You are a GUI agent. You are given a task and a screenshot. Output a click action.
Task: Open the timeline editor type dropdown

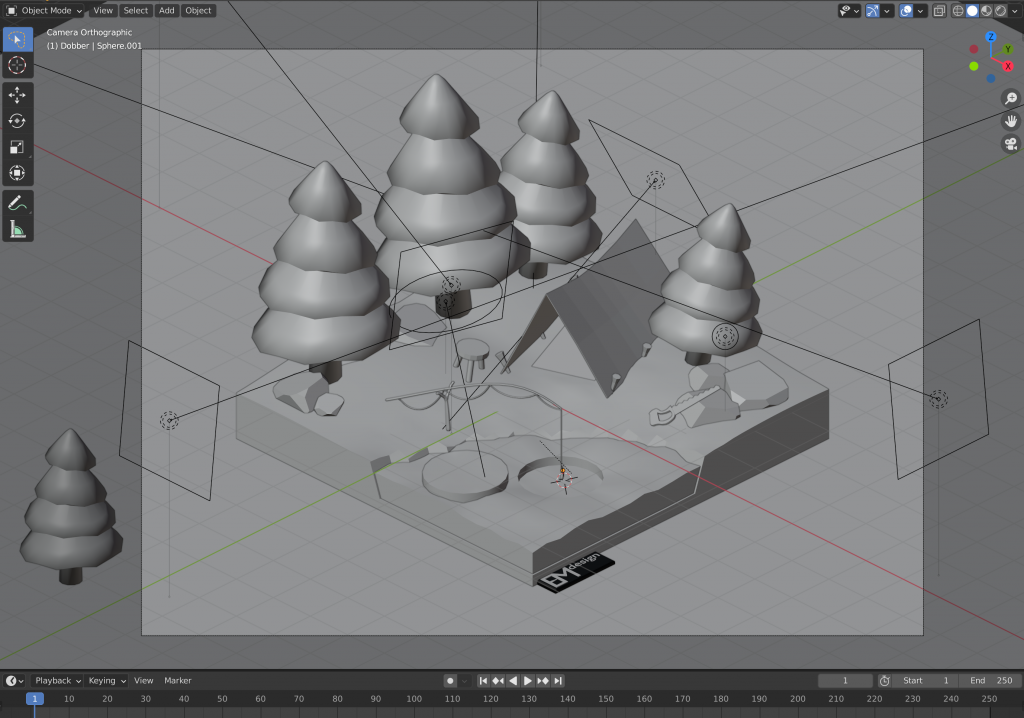(x=14, y=681)
